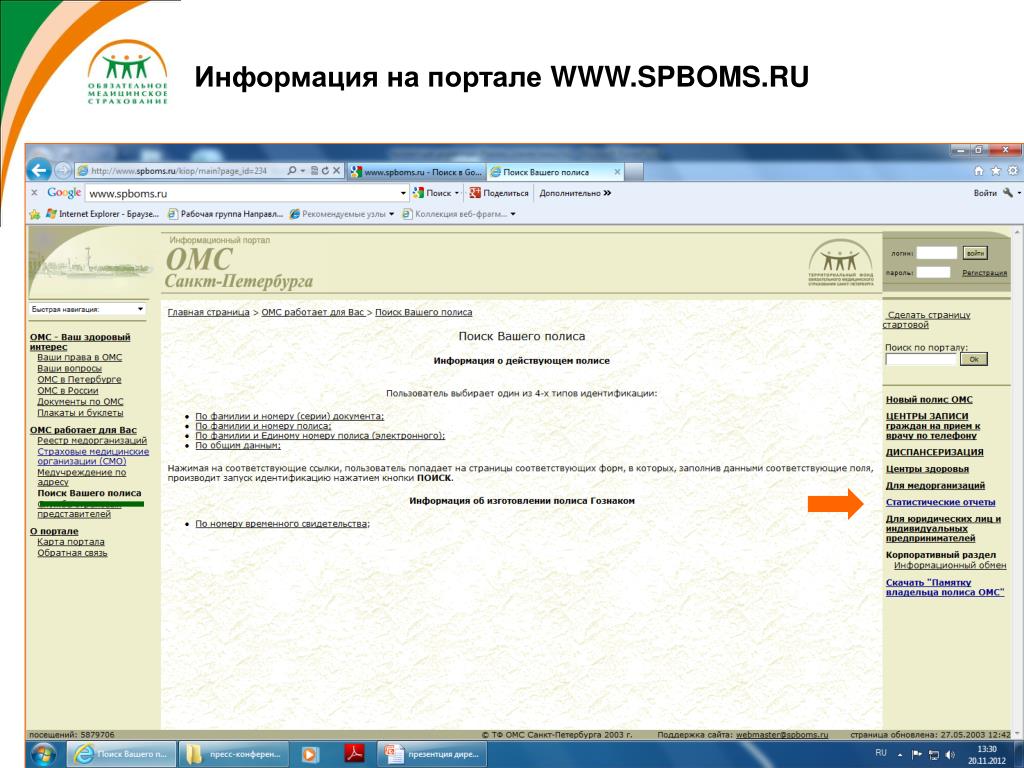Open 'По общим данным' link
The image size is (1024, 768).
(x=238, y=445)
